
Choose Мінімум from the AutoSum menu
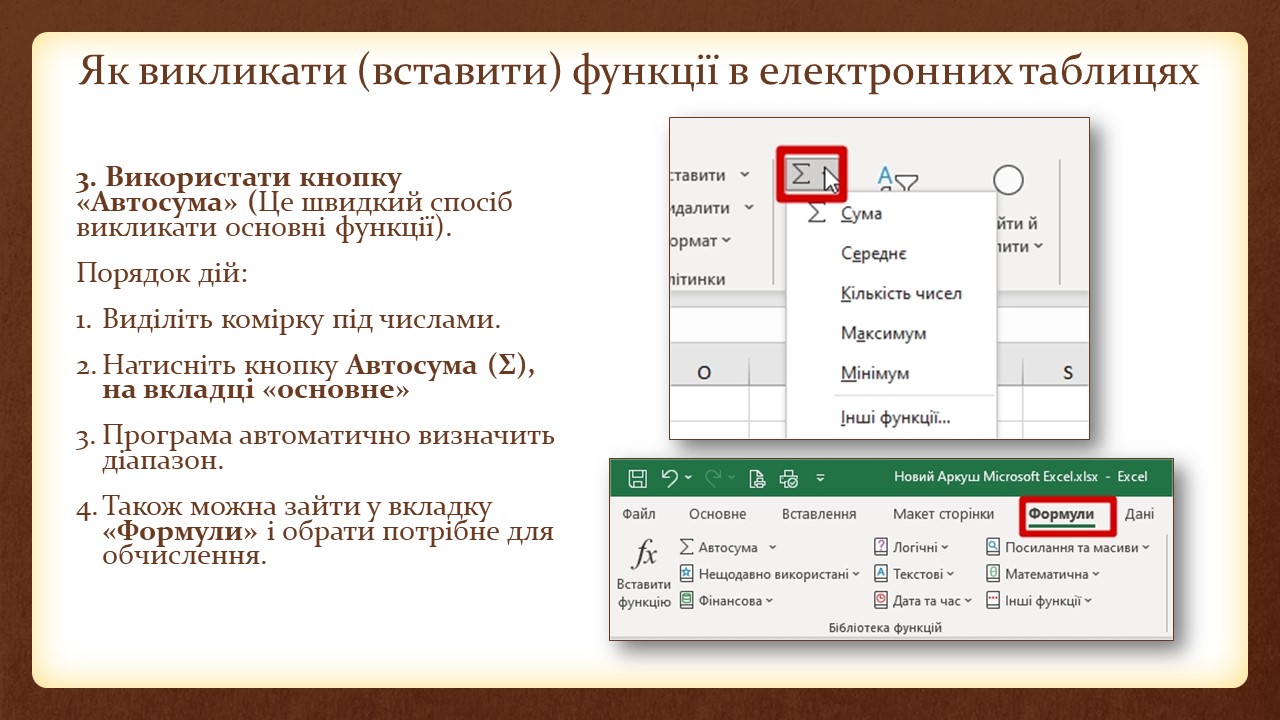click(875, 373)
